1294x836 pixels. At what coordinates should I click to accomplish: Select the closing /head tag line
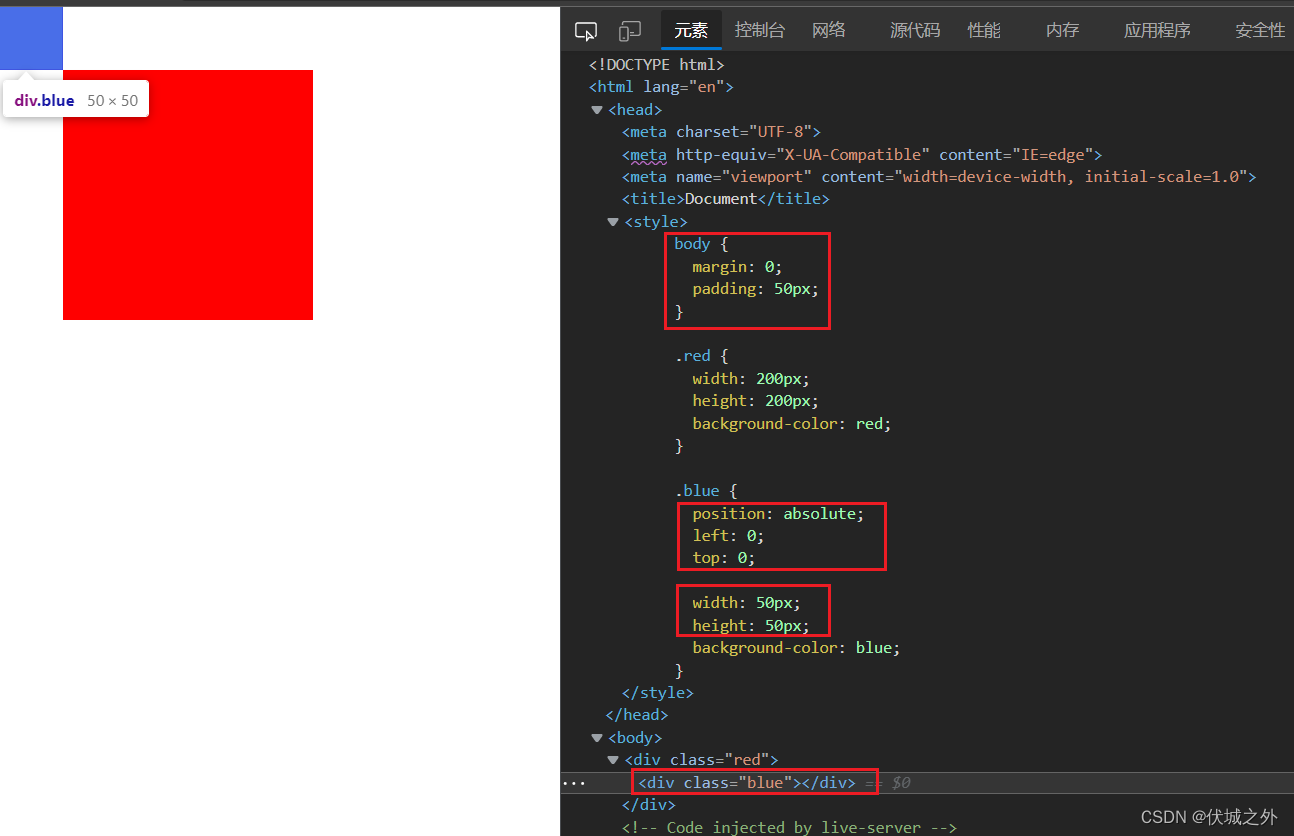click(x=637, y=715)
